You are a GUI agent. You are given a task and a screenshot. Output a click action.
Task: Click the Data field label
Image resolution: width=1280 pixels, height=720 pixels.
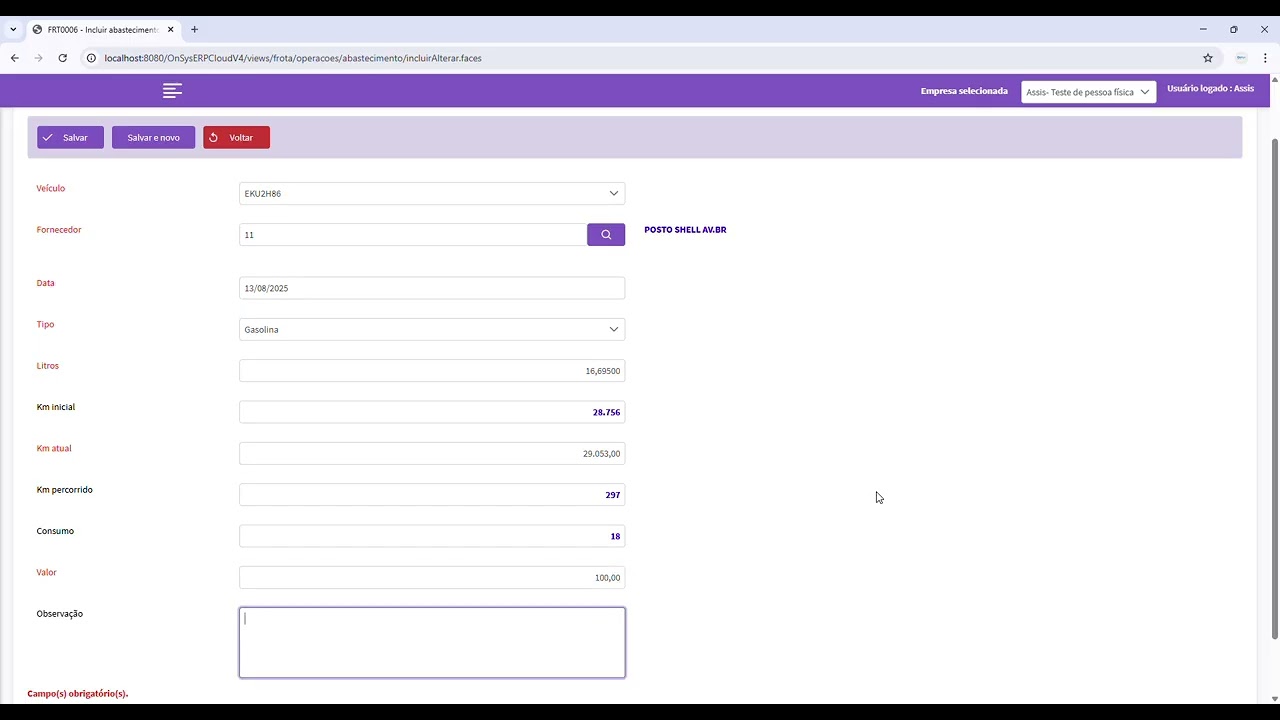[x=45, y=283]
